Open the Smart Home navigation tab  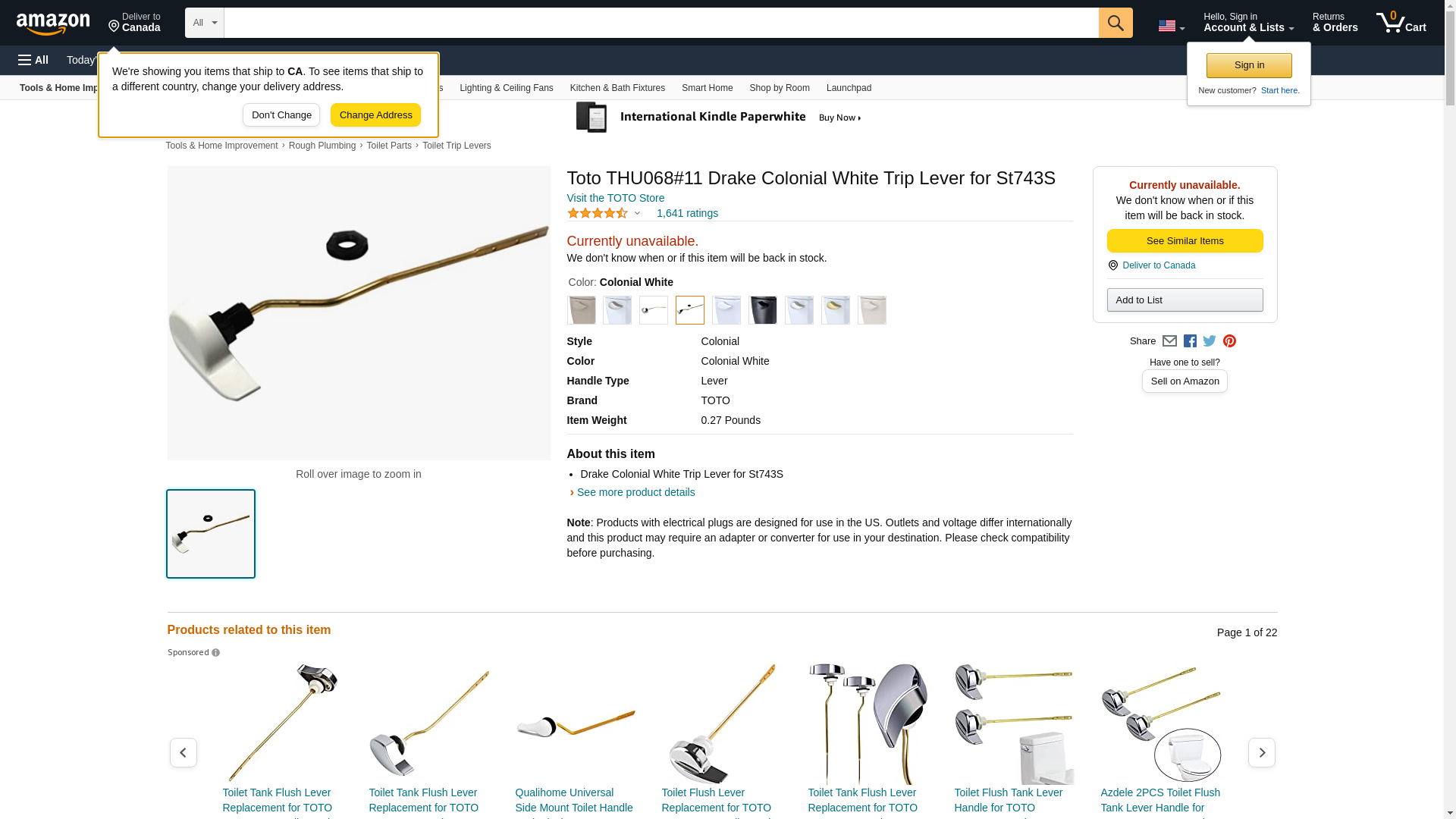(707, 88)
